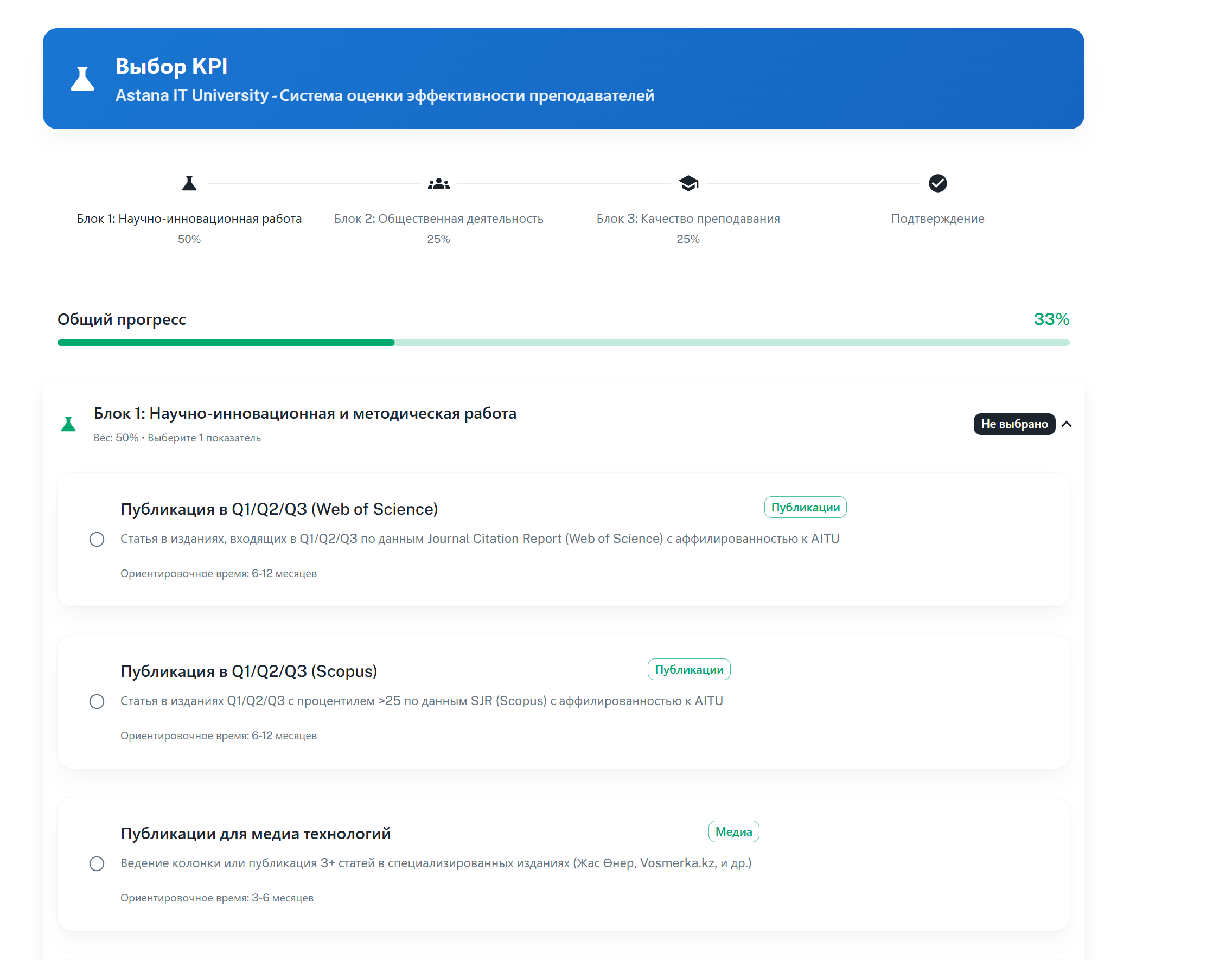Click the people group icon for Блок 2
This screenshot has height=960, width=1232.
click(x=438, y=183)
